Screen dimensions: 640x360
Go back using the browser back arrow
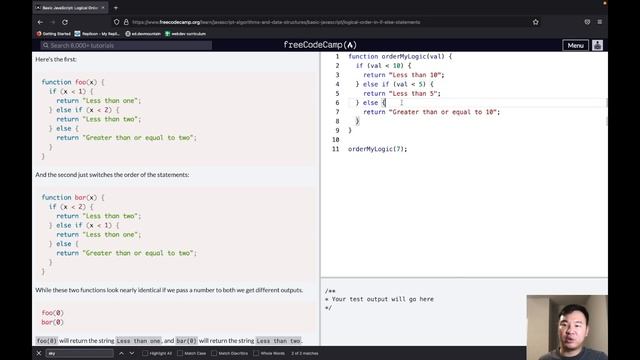[40, 22]
